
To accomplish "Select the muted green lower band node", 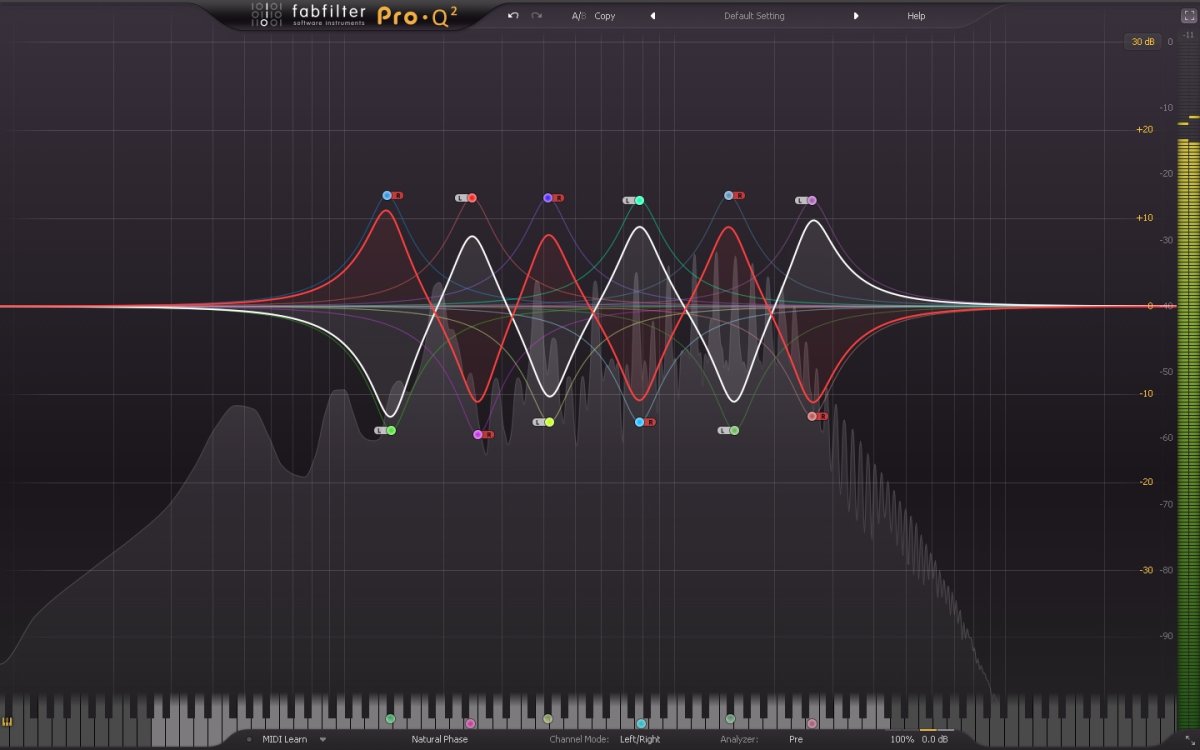I will (734, 430).
